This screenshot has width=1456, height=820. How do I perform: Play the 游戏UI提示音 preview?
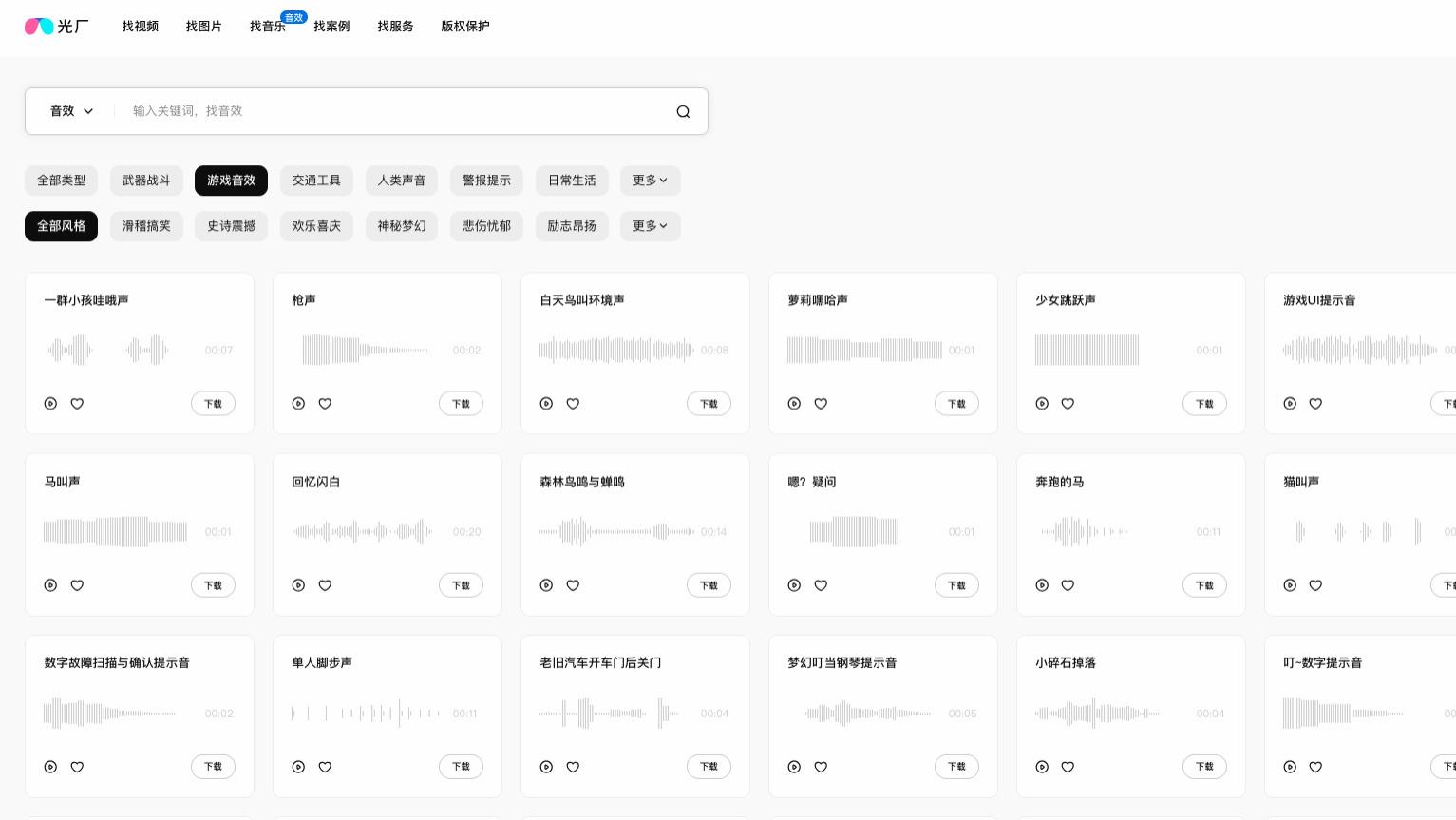tap(1290, 403)
